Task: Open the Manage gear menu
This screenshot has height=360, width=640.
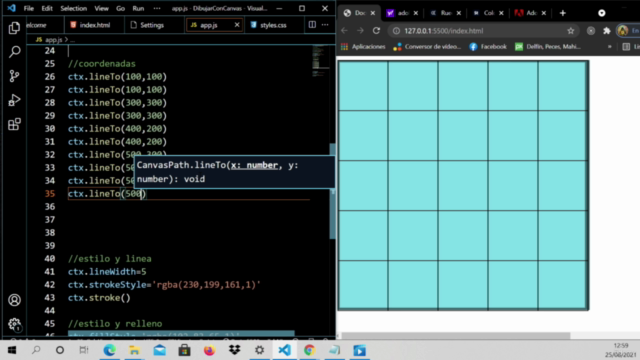Action: [14, 324]
